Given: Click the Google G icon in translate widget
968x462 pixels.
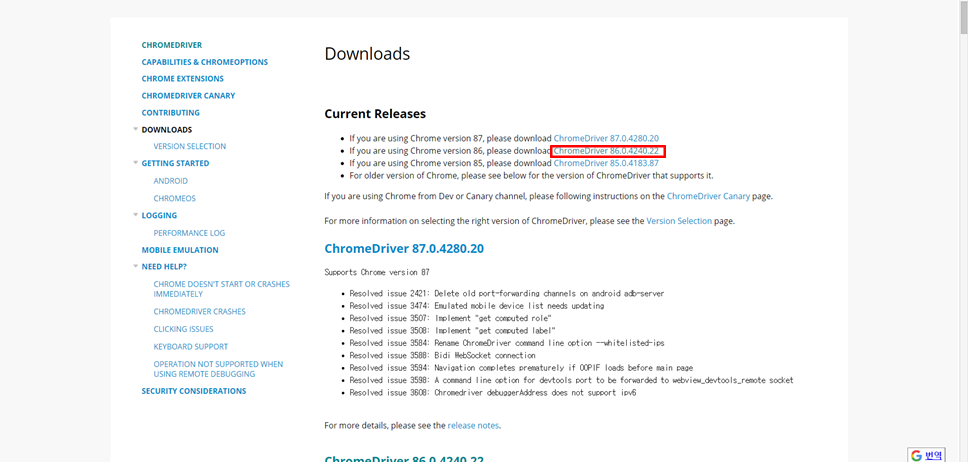Looking at the screenshot, I should pyautogui.click(x=917, y=456).
